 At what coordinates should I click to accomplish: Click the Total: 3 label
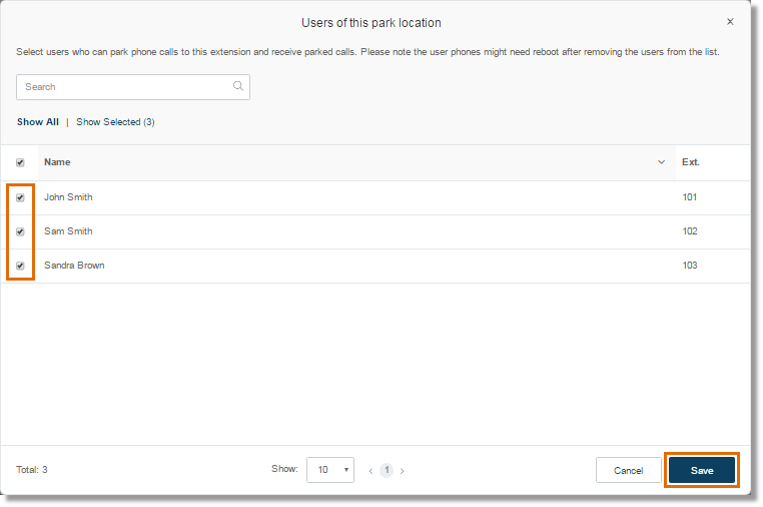coord(32,470)
